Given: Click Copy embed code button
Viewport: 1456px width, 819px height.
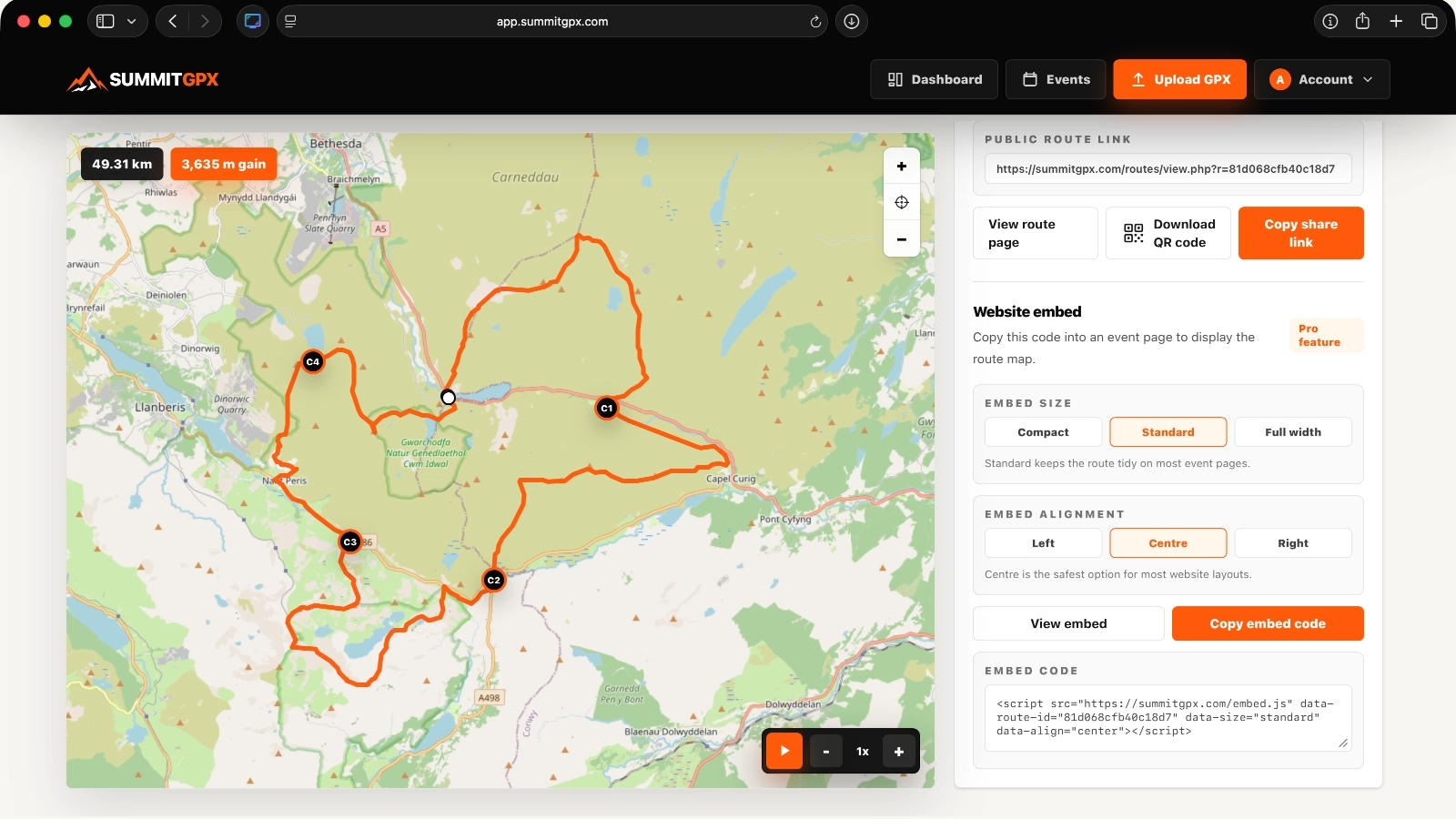Looking at the screenshot, I should click(x=1268, y=623).
